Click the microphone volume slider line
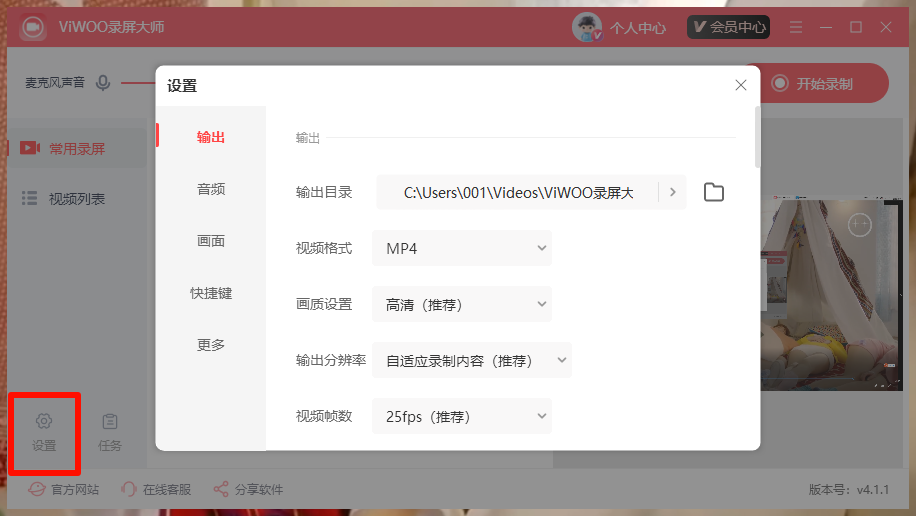This screenshot has width=916, height=516. pos(138,83)
